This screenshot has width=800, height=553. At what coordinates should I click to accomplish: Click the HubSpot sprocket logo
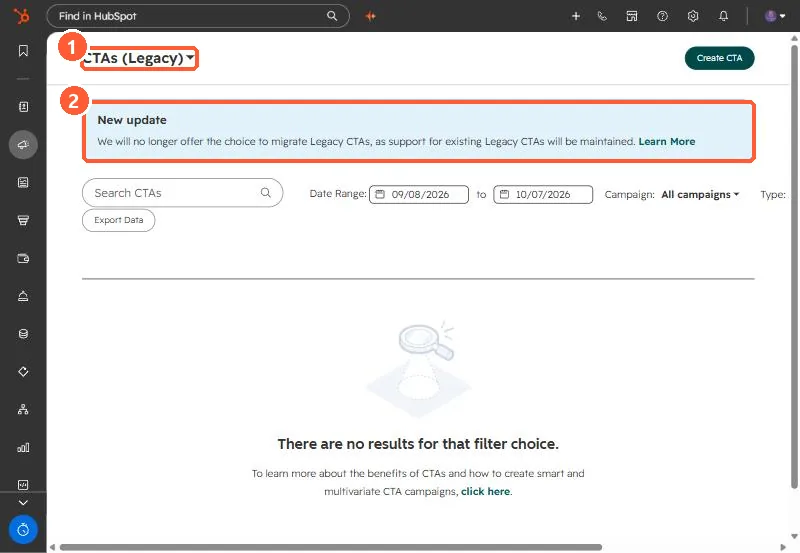pos(22,16)
